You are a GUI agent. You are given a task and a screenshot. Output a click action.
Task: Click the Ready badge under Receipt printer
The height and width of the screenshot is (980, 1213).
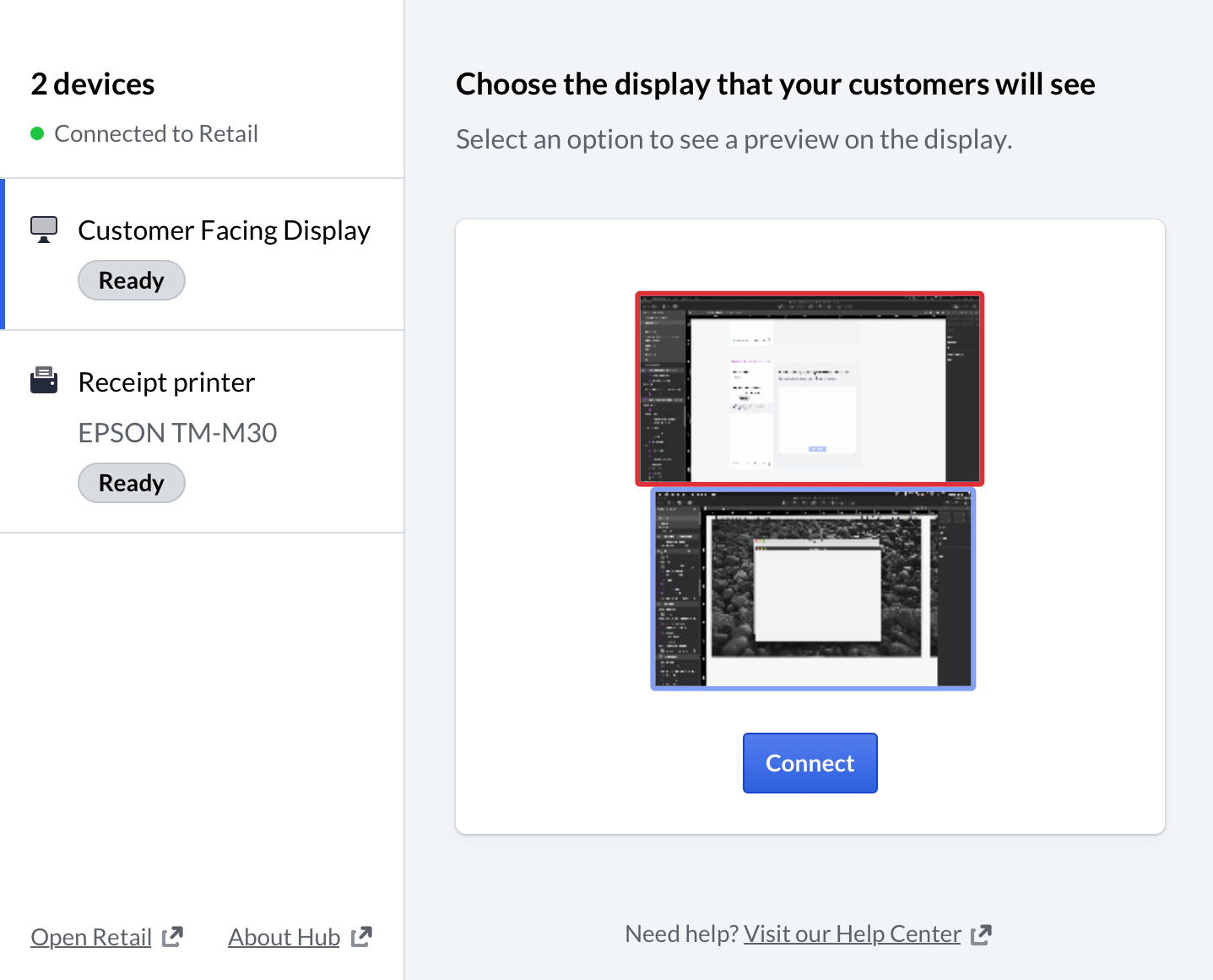click(x=132, y=483)
